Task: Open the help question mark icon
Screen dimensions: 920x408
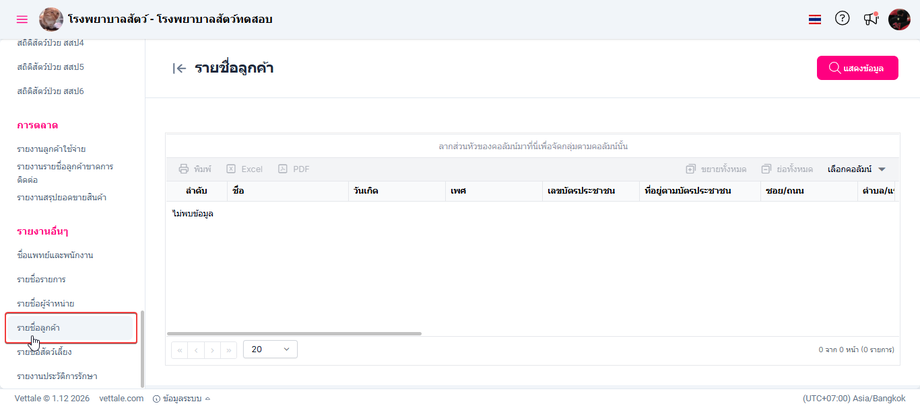Action: (842, 19)
